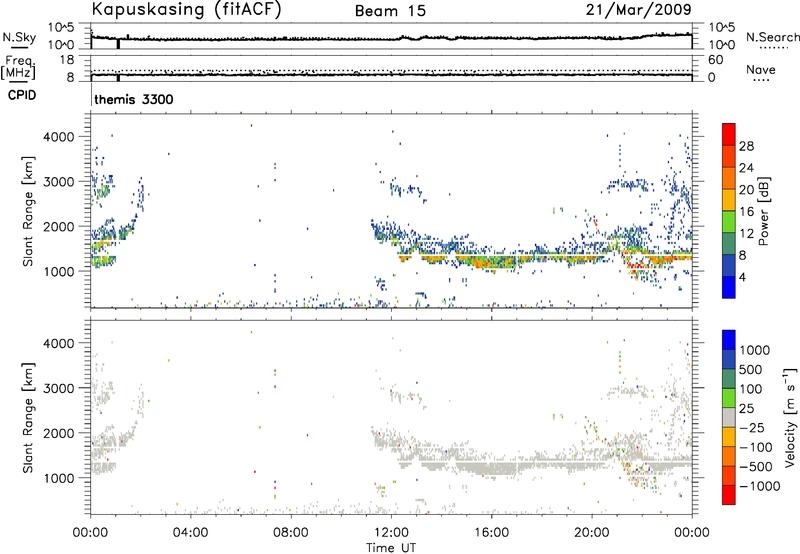Screen dimensions: 800x554
Task: Select the 'Beam 15' header text
Action: point(390,11)
